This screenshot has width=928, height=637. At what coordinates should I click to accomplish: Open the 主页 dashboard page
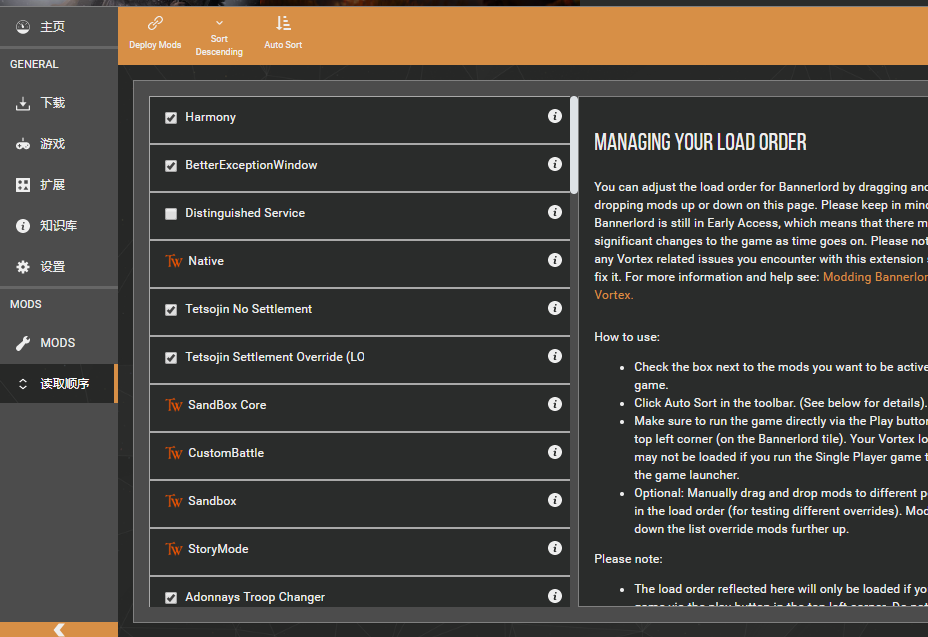pos(59,27)
